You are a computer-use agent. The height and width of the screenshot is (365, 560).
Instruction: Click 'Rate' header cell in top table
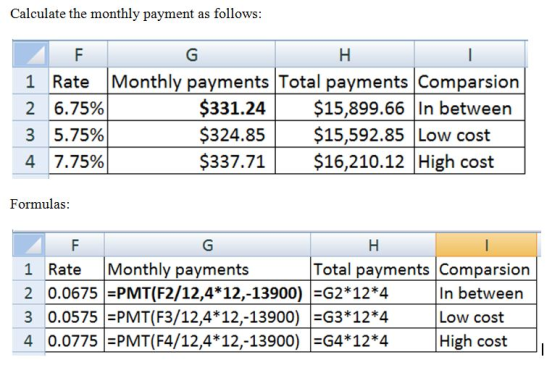[x=78, y=81]
